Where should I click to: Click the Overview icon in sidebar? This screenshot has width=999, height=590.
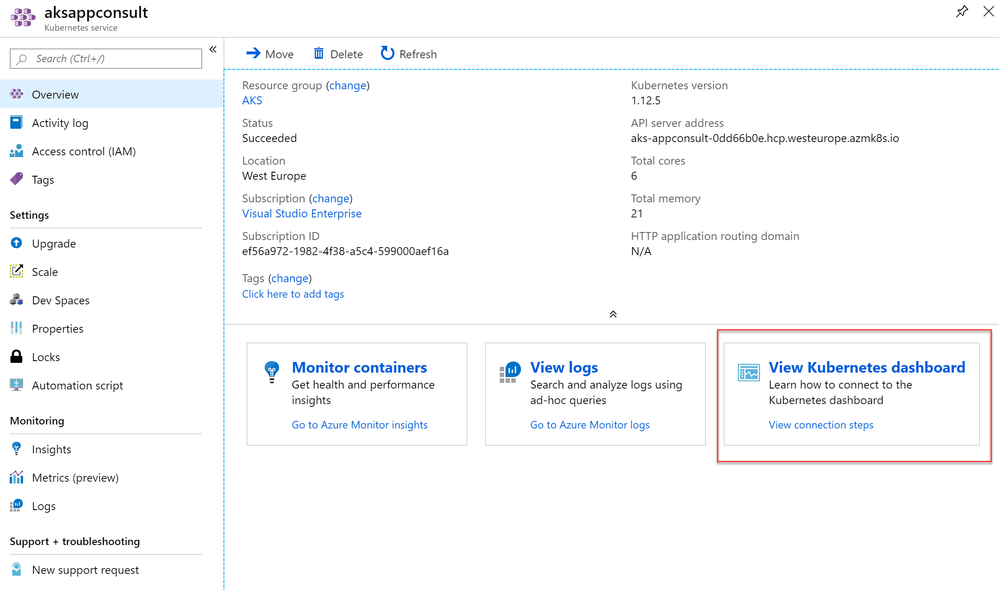(x=17, y=94)
